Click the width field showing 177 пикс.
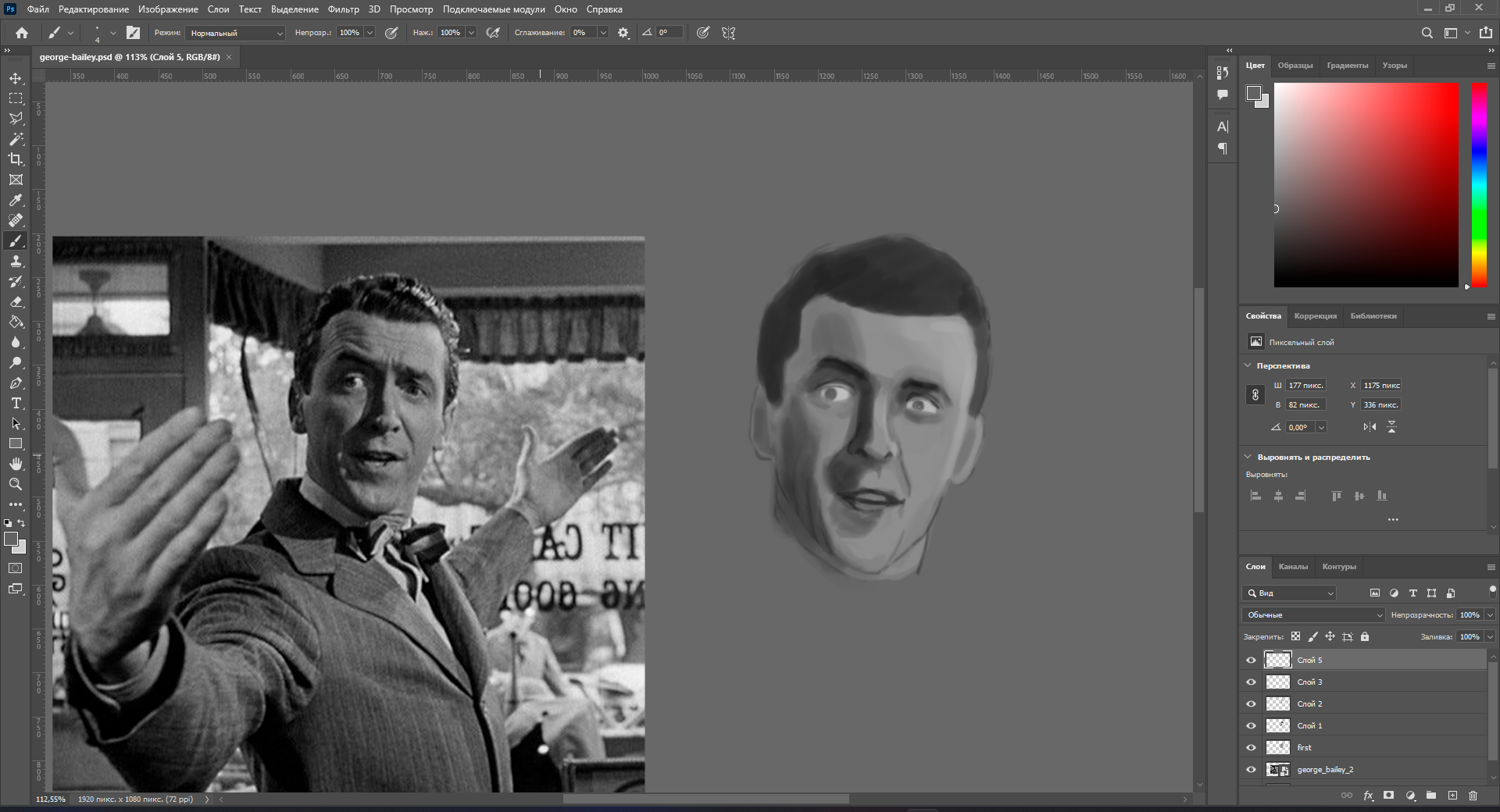The width and height of the screenshot is (1500, 812). click(1305, 385)
